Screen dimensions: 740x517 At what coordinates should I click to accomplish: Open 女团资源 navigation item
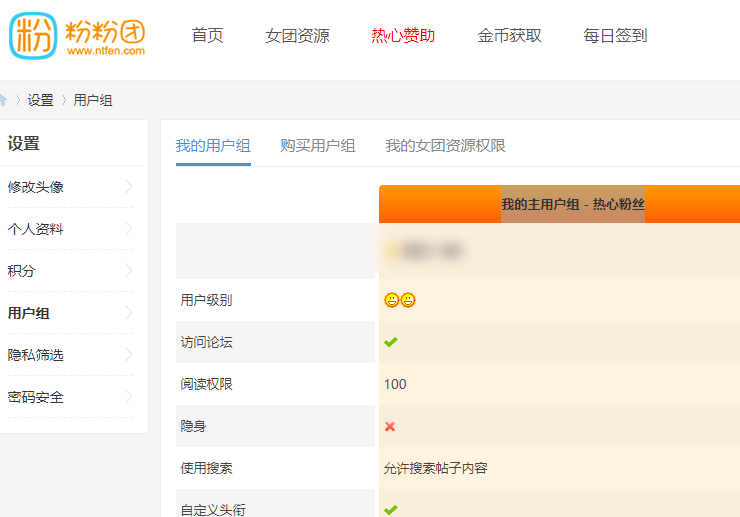coord(297,35)
